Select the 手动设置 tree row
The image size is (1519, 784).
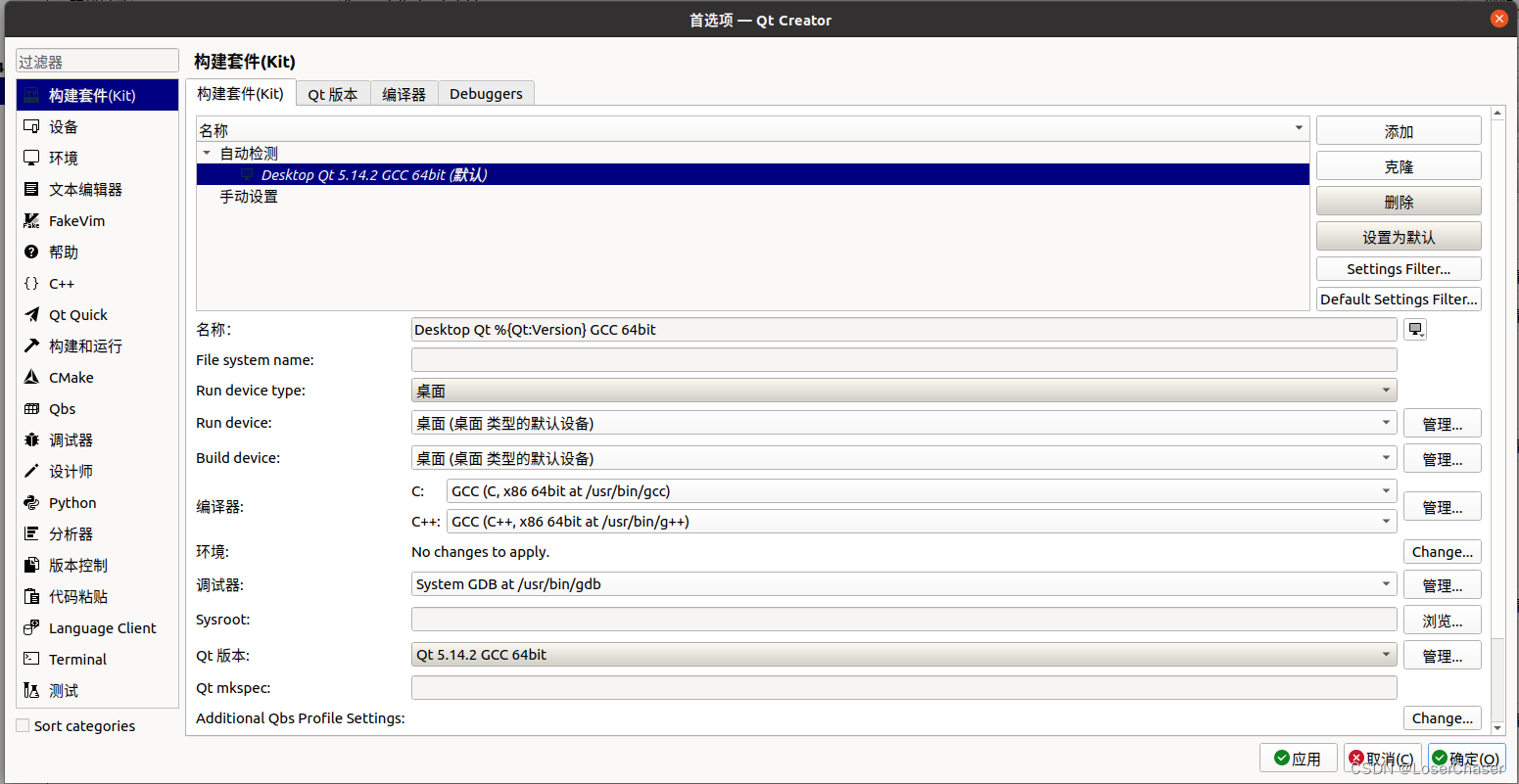[x=752, y=196]
